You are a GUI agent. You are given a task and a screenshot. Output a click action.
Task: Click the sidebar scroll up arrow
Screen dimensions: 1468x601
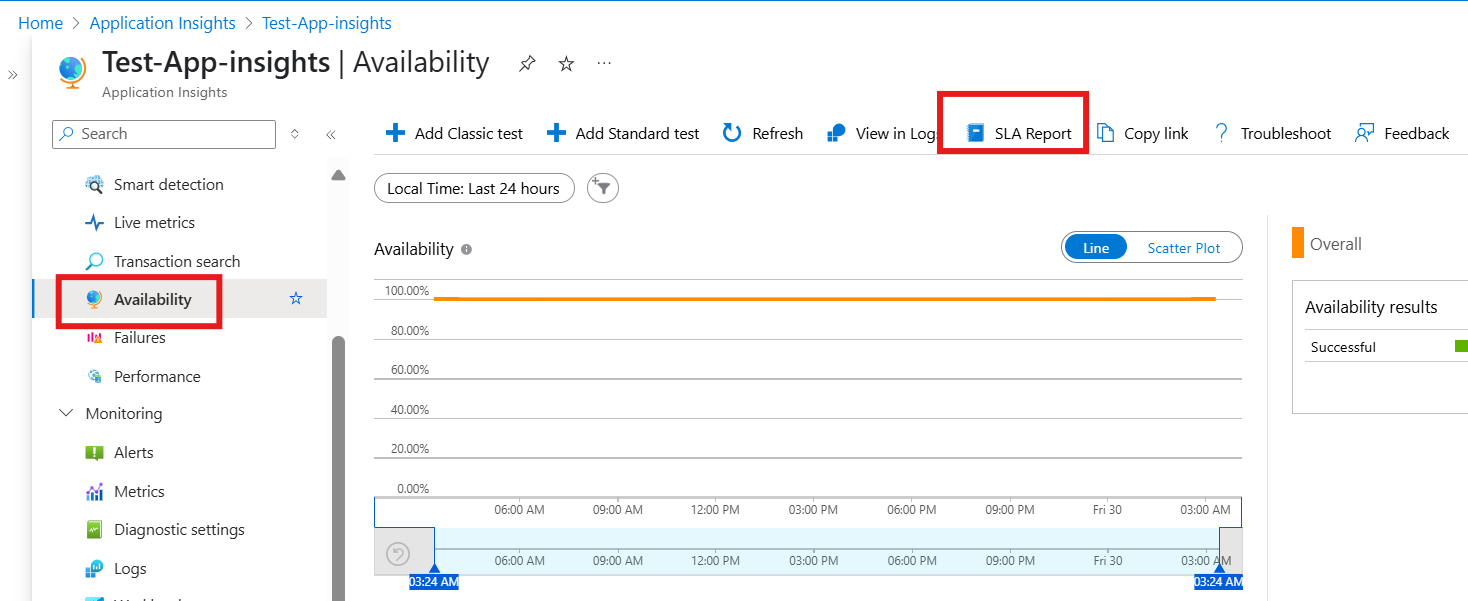(338, 175)
